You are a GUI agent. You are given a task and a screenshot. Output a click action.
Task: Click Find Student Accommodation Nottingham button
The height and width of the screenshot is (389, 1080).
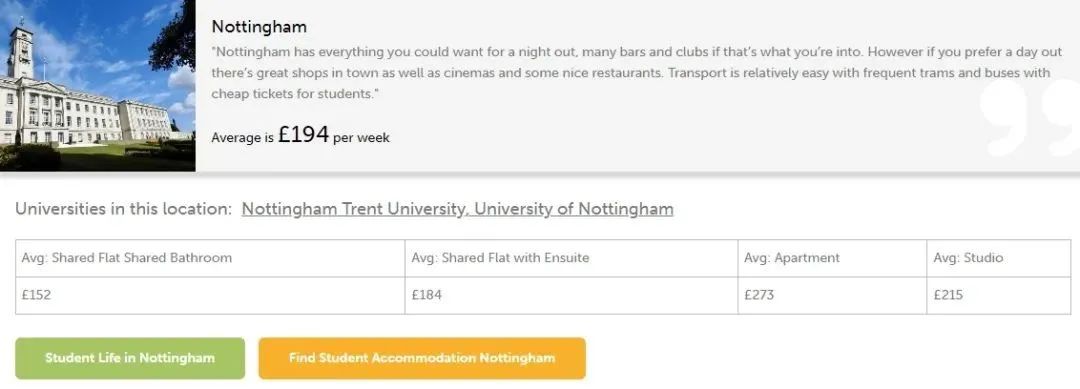422,358
